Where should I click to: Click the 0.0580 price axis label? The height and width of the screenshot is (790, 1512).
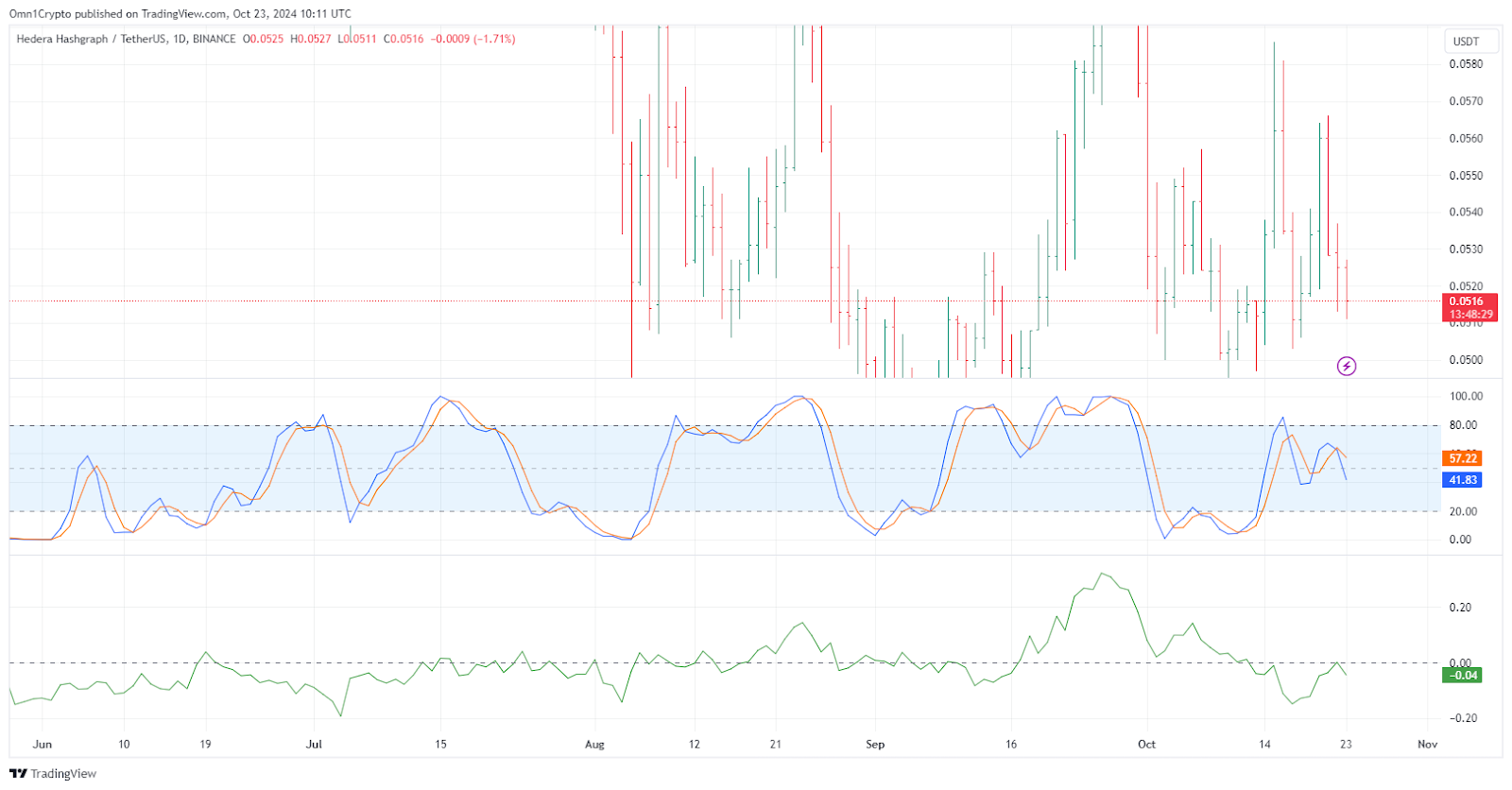(1466, 64)
